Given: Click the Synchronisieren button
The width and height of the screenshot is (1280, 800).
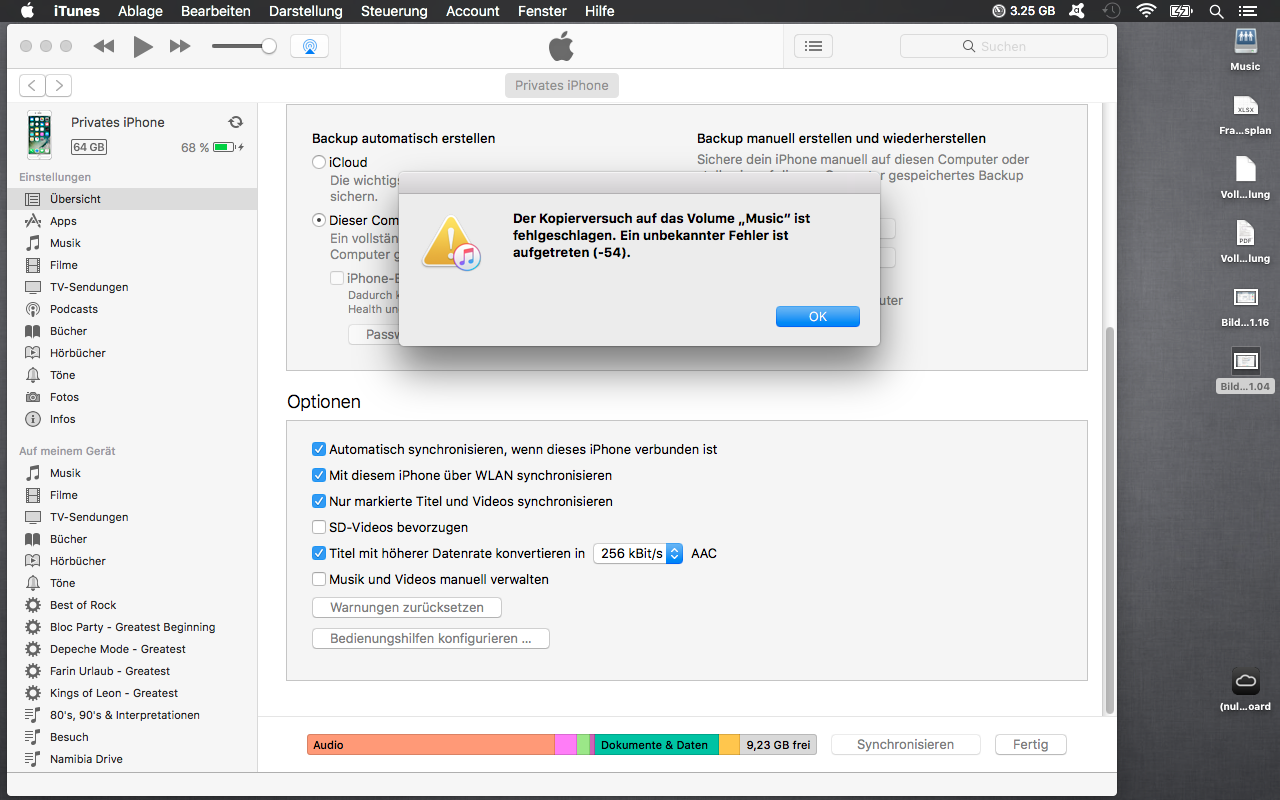Looking at the screenshot, I should pyautogui.click(x=906, y=744).
